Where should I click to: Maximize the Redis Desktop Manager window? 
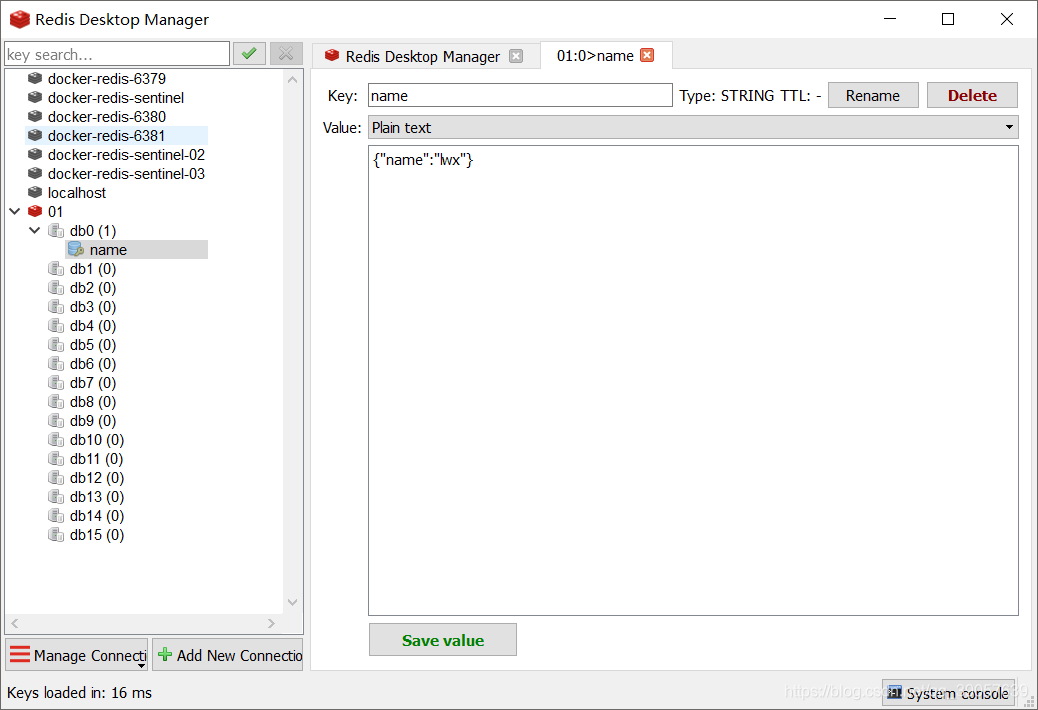coord(948,19)
